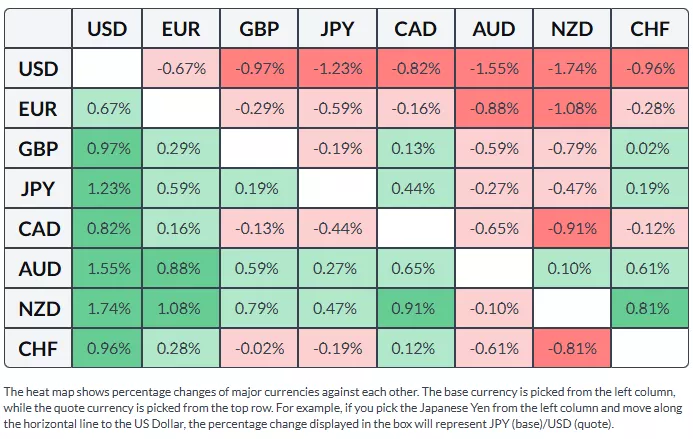The image size is (693, 439).
Task: Click the 0.10% cell for AUD/NZD
Action: coord(571,269)
